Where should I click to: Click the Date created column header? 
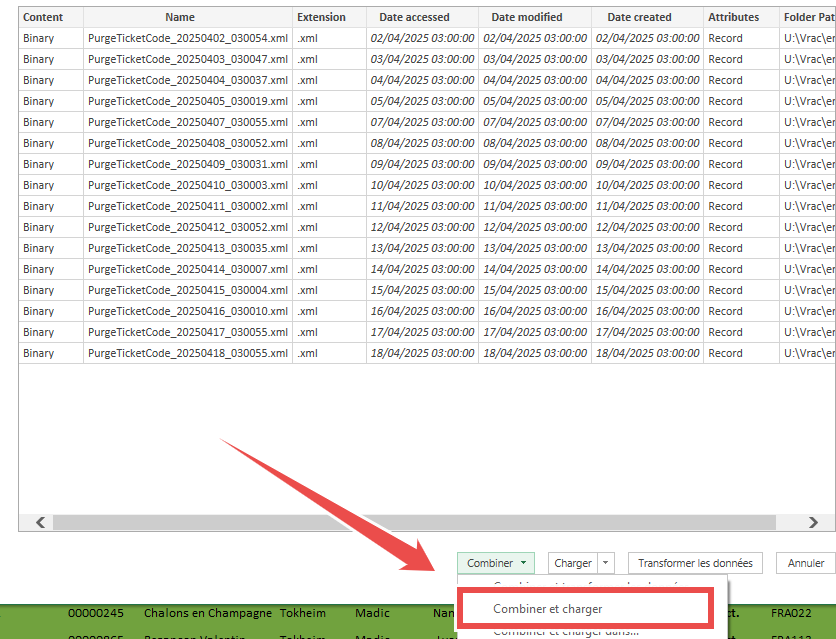click(639, 17)
